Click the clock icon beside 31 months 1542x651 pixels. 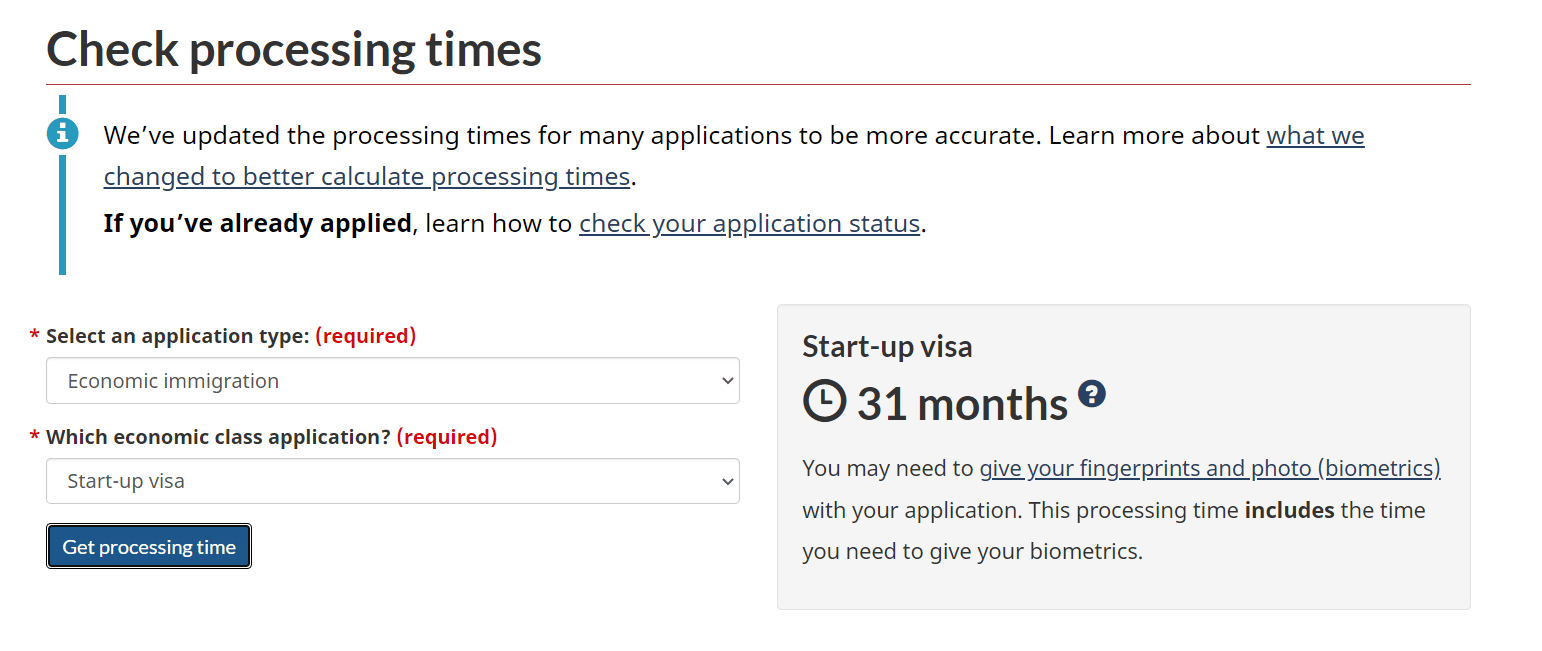pyautogui.click(x=824, y=402)
